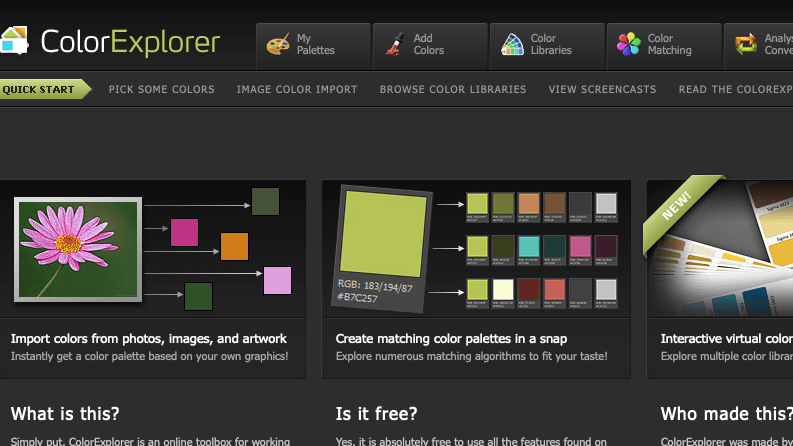The image size is (793, 446).
Task: Click the colorful flower icon for Color Matching
Action: 629,44
